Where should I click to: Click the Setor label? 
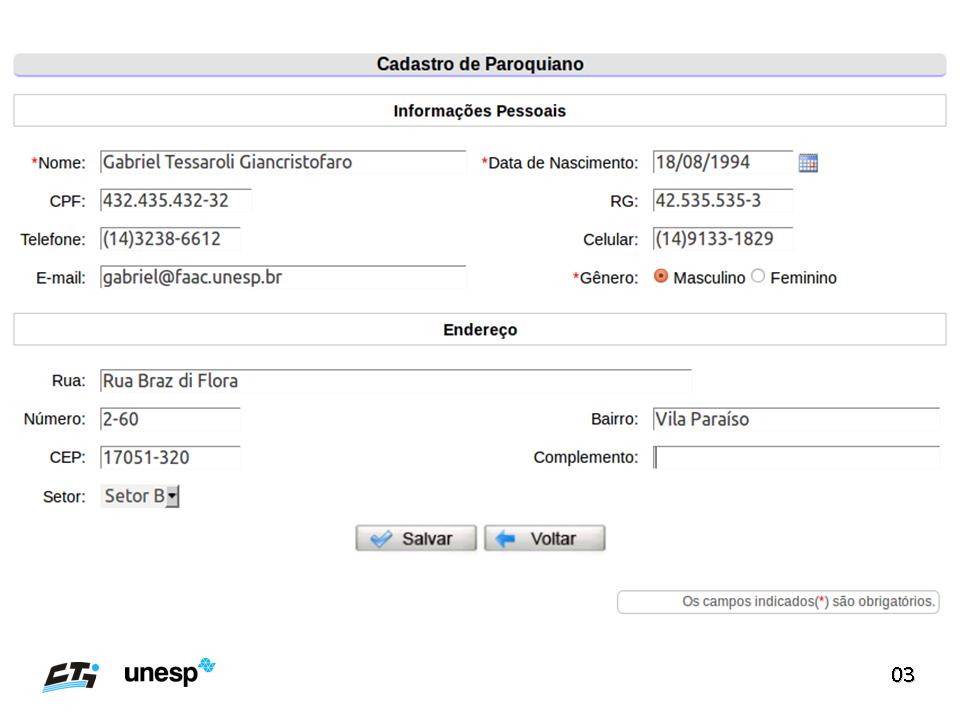tap(64, 497)
